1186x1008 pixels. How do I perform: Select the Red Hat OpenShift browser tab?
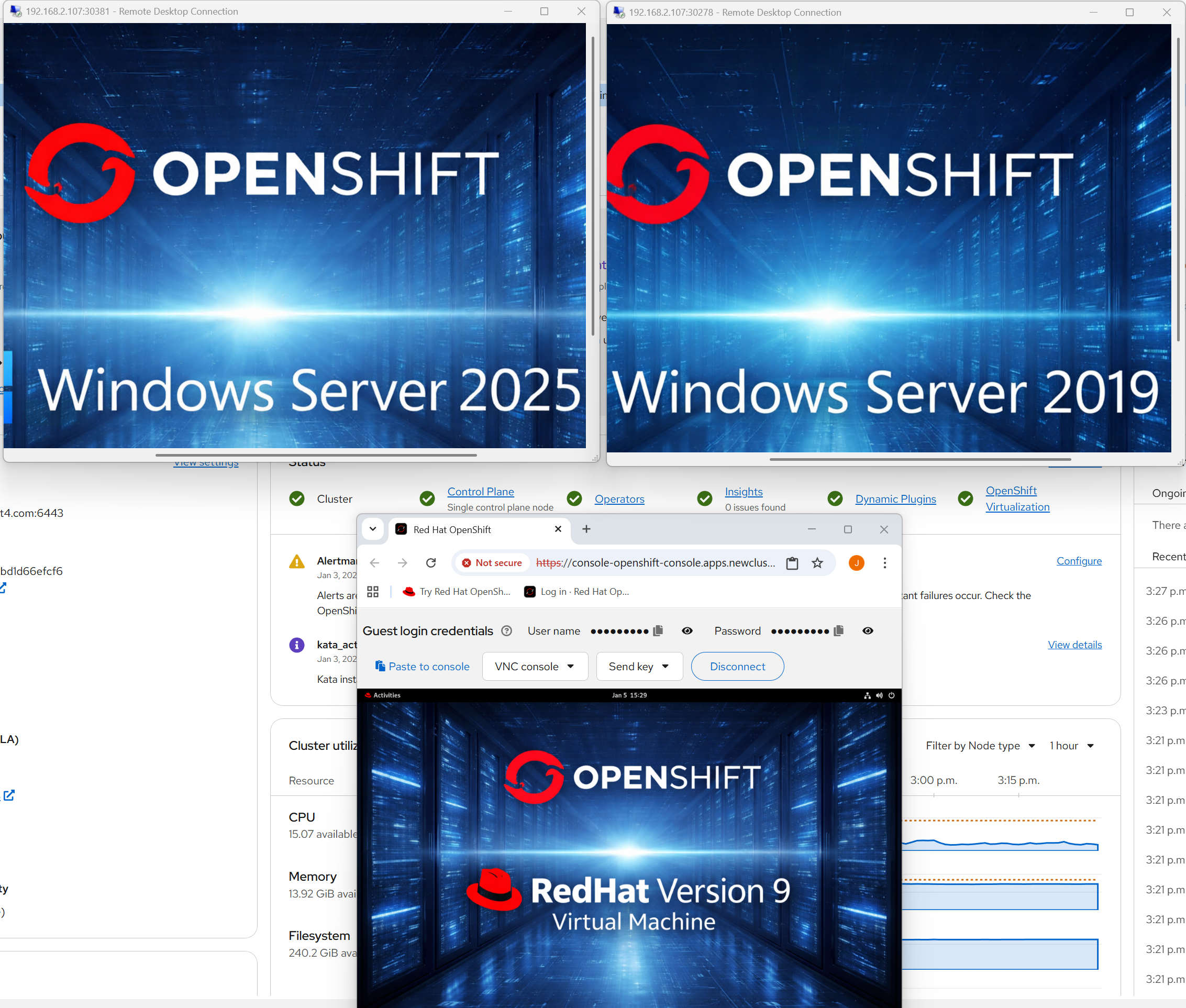tap(479, 530)
